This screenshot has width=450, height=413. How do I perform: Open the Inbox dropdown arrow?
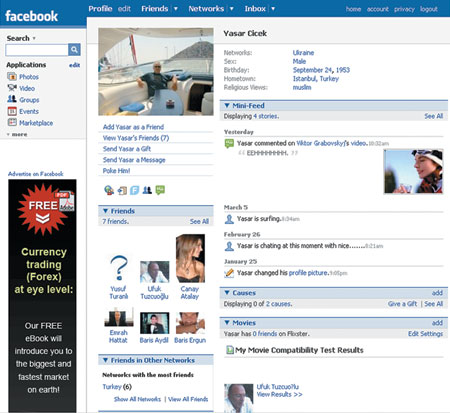tap(273, 9)
